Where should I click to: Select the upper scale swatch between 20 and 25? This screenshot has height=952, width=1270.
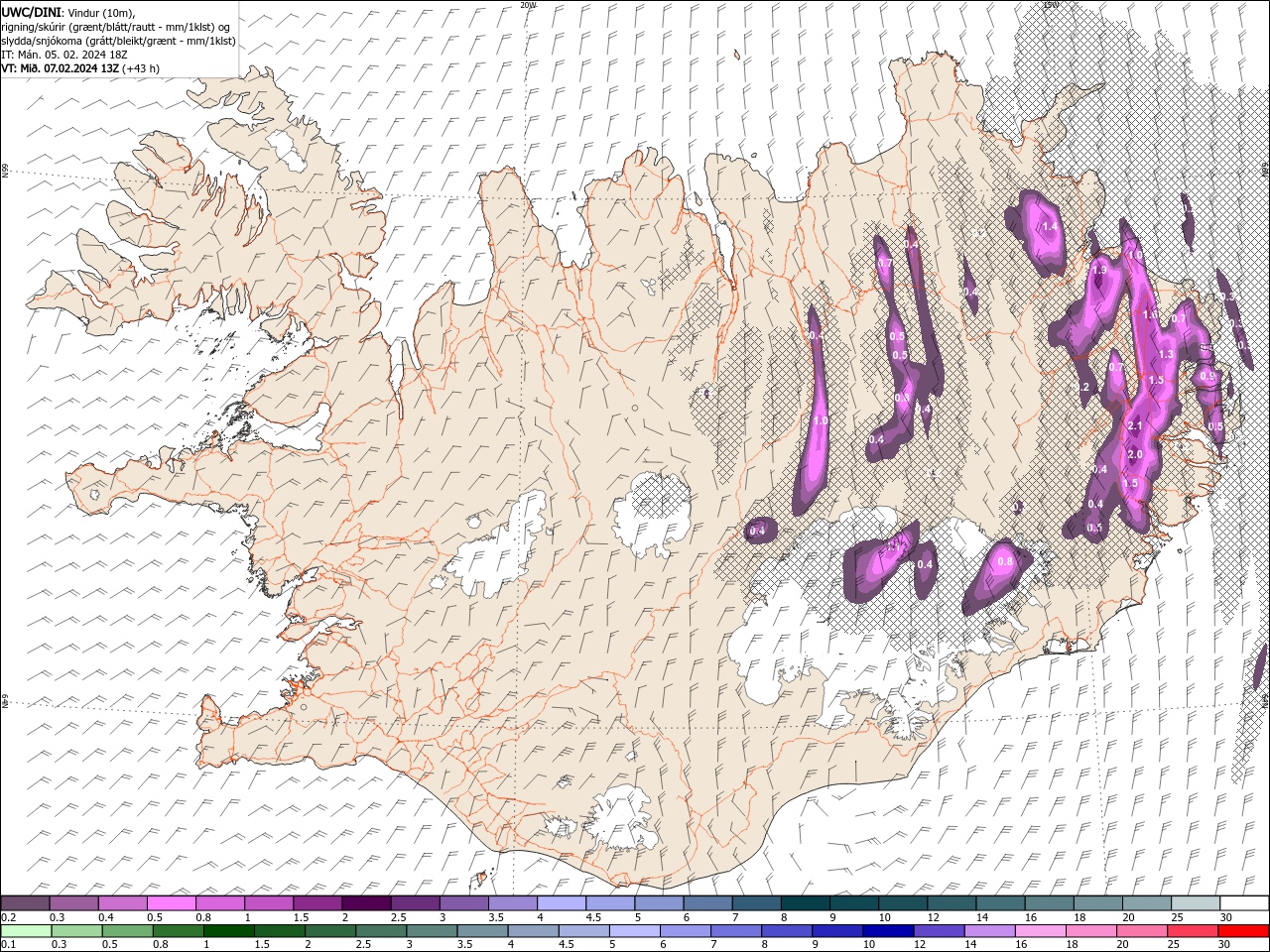tap(1146, 903)
